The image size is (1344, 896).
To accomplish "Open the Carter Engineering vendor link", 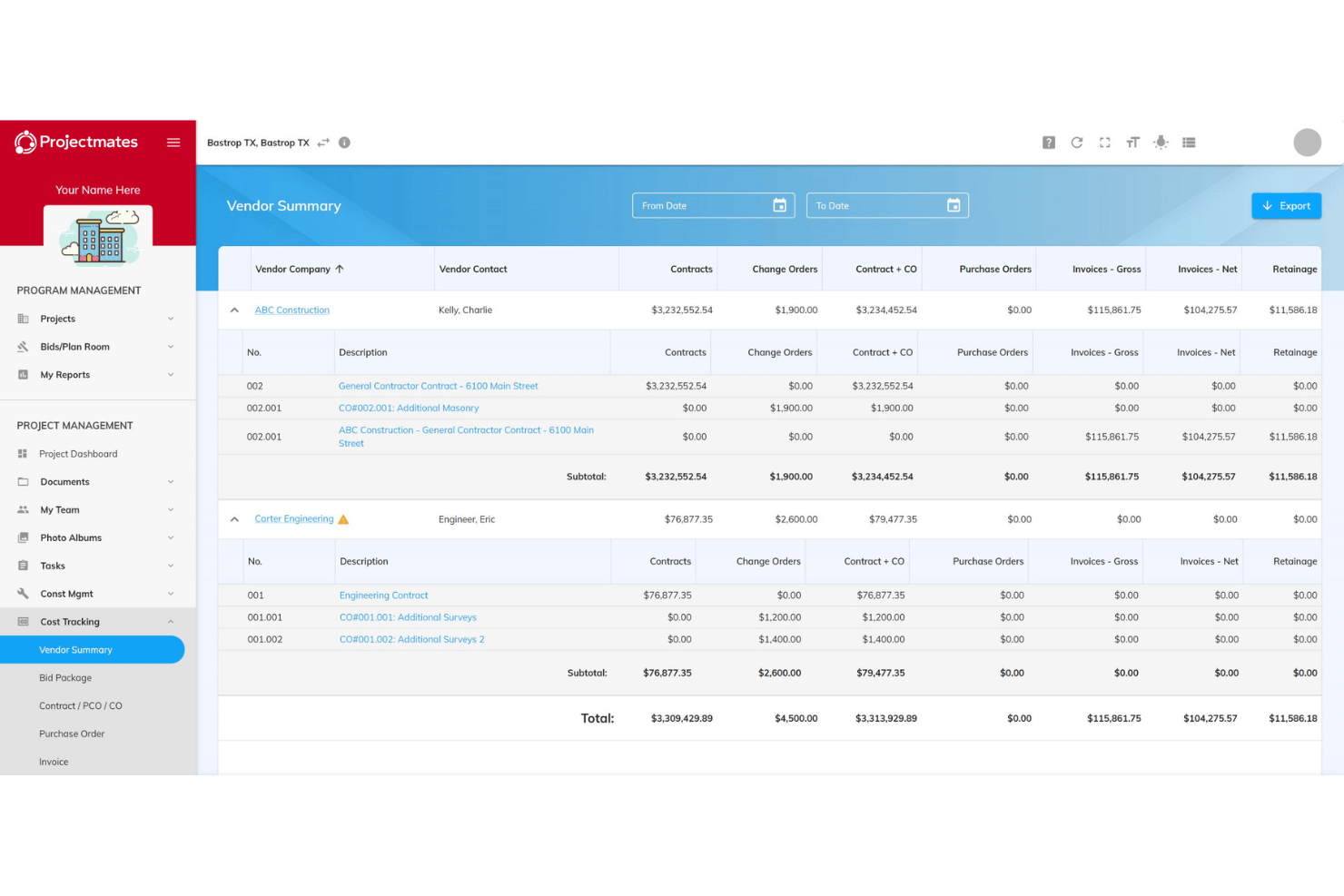I will (294, 519).
